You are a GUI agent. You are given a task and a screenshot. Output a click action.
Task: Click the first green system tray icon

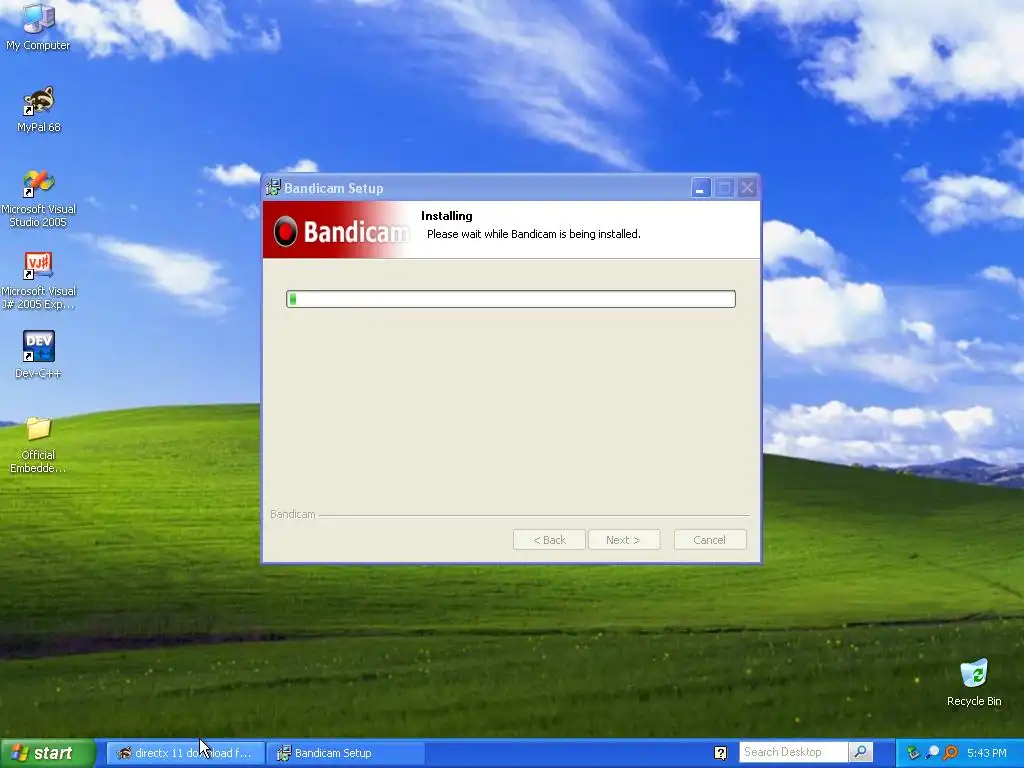pos(913,753)
